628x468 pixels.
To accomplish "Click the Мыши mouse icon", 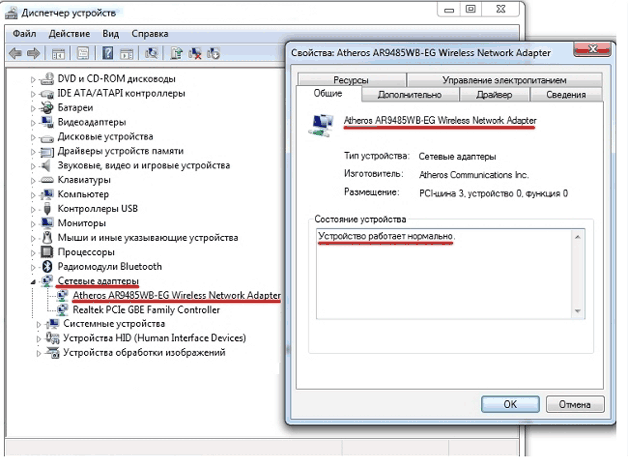I will (x=47, y=237).
